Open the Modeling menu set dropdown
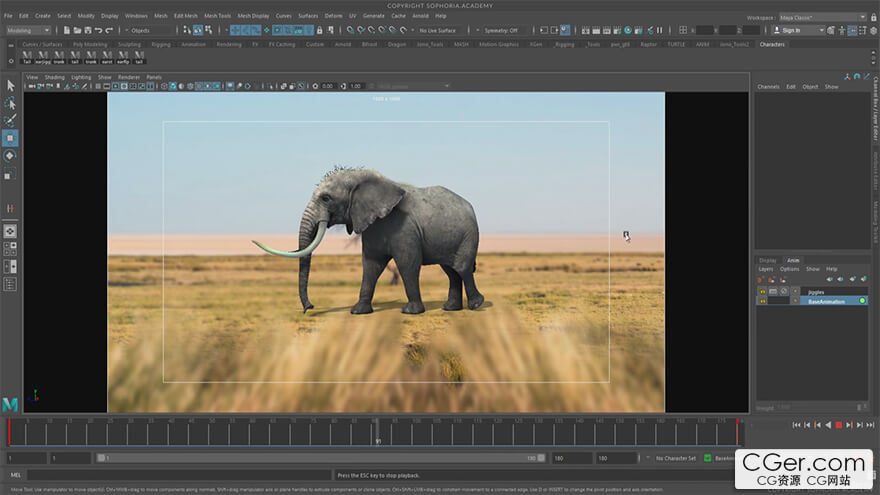This screenshot has width=880, height=495. (28, 30)
